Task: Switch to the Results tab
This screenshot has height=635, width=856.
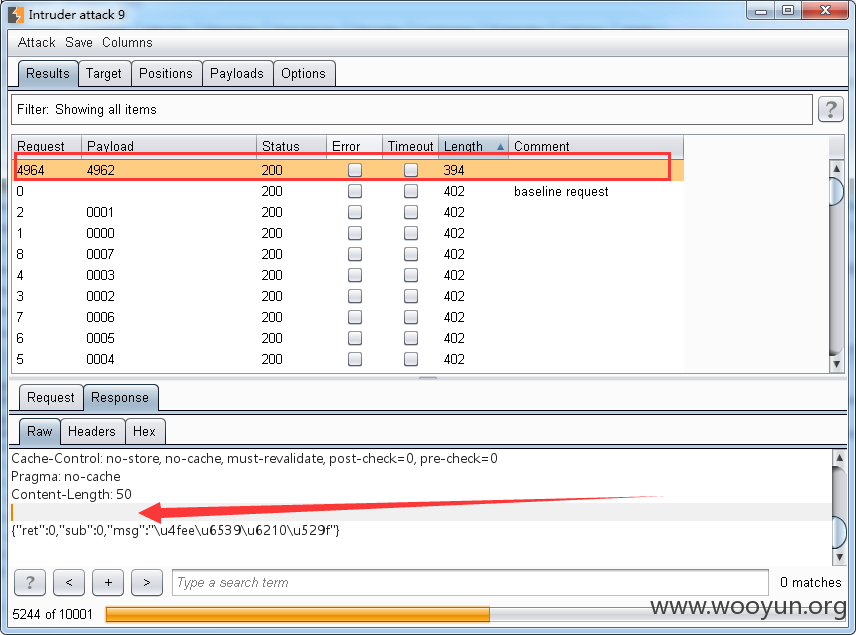Action: click(48, 73)
